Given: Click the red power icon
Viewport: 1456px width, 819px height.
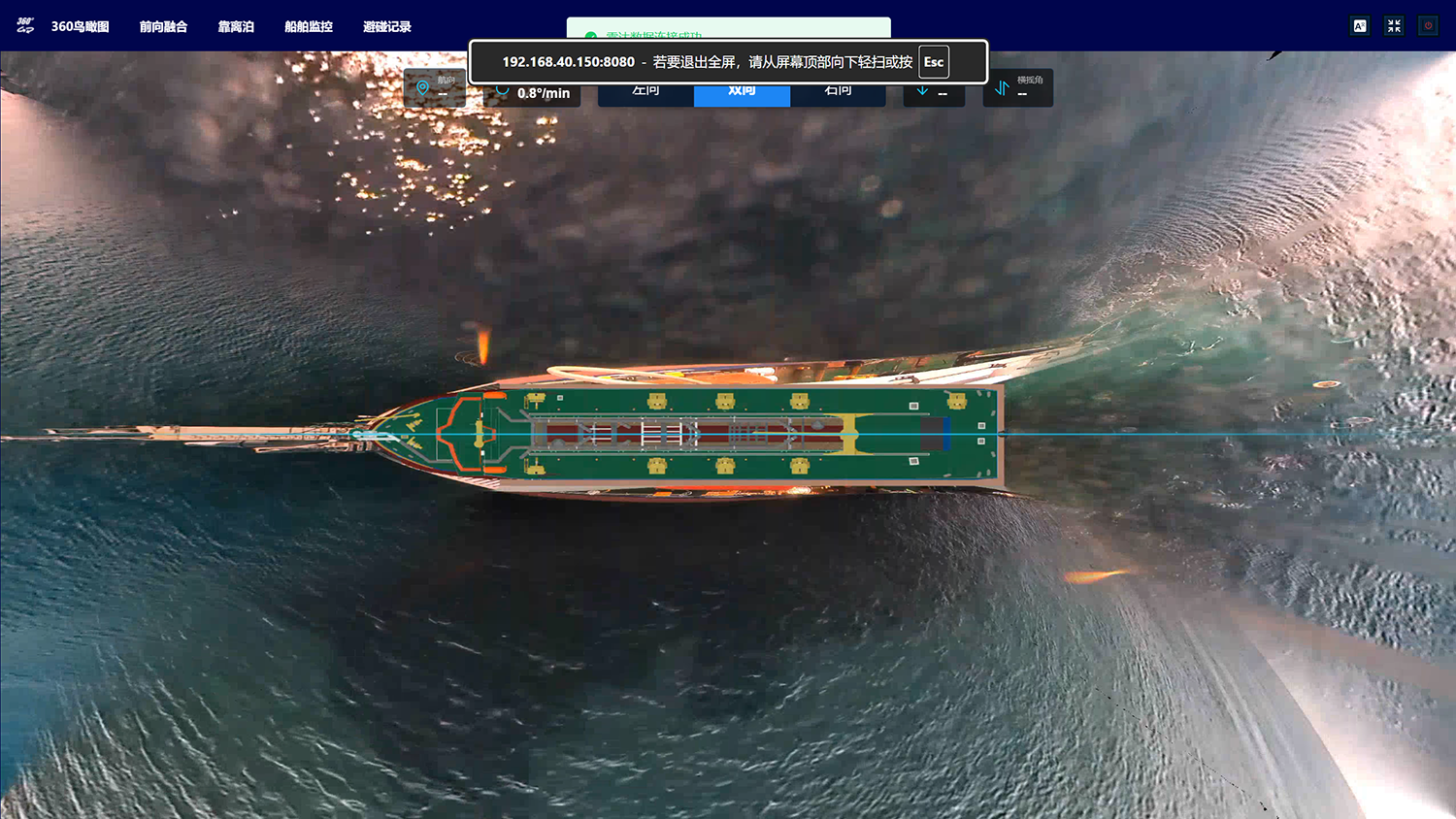Looking at the screenshot, I should coord(1428,26).
